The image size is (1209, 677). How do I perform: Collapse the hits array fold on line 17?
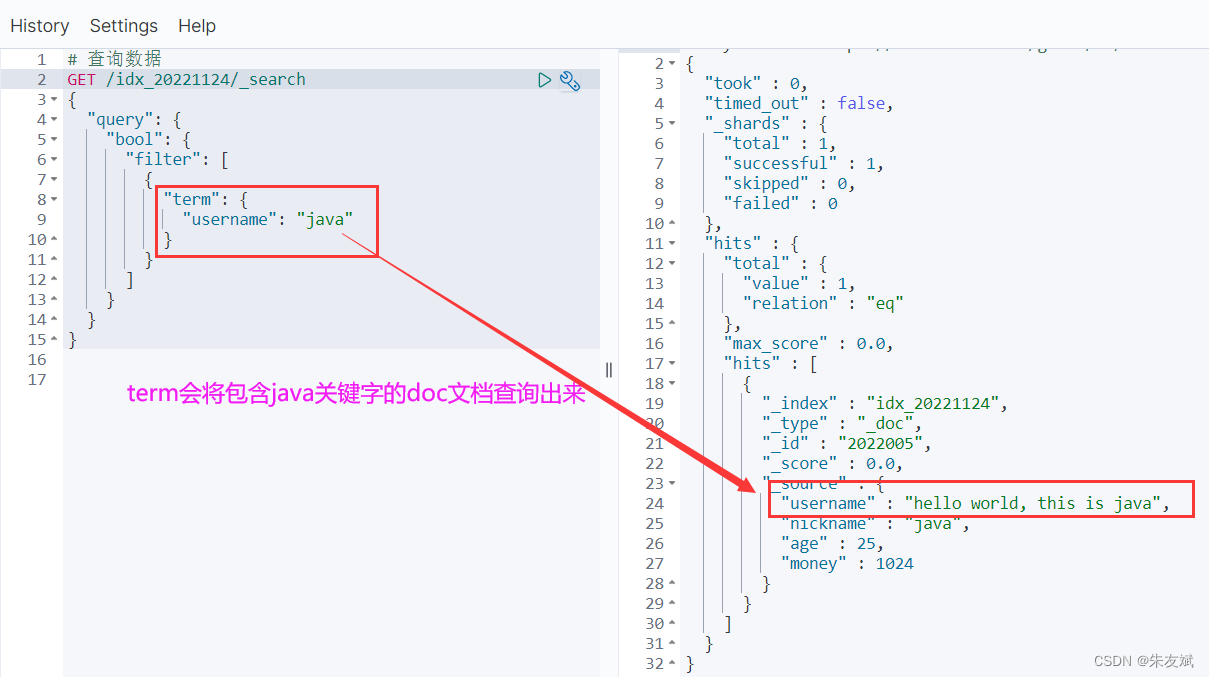pos(671,363)
